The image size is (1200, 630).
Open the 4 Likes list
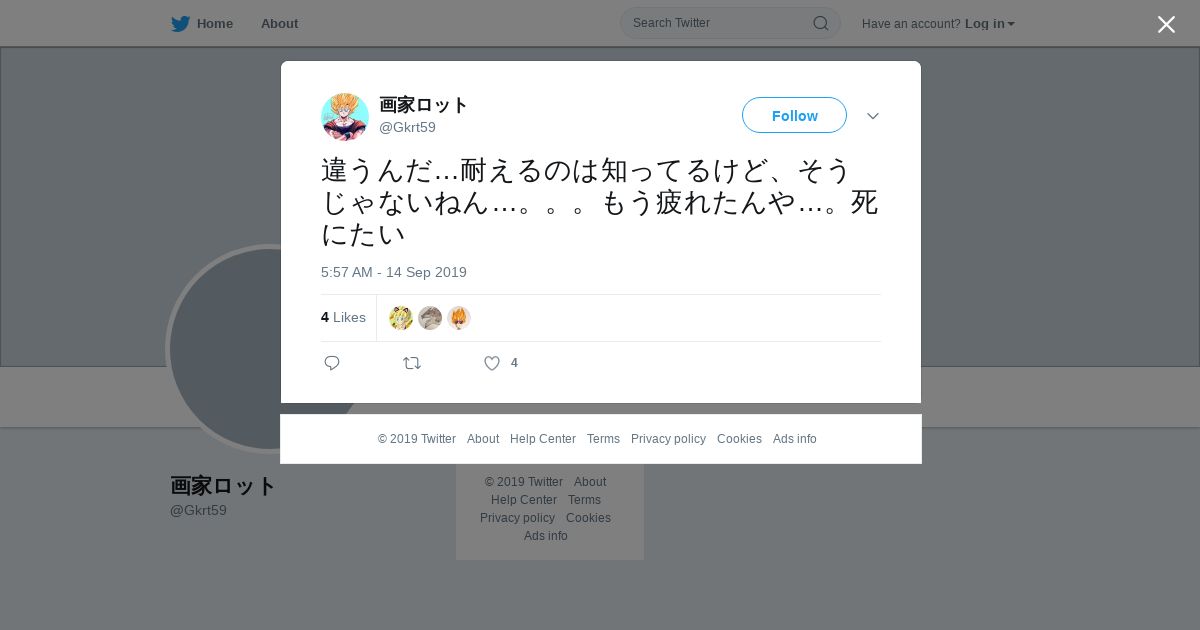pyautogui.click(x=343, y=317)
